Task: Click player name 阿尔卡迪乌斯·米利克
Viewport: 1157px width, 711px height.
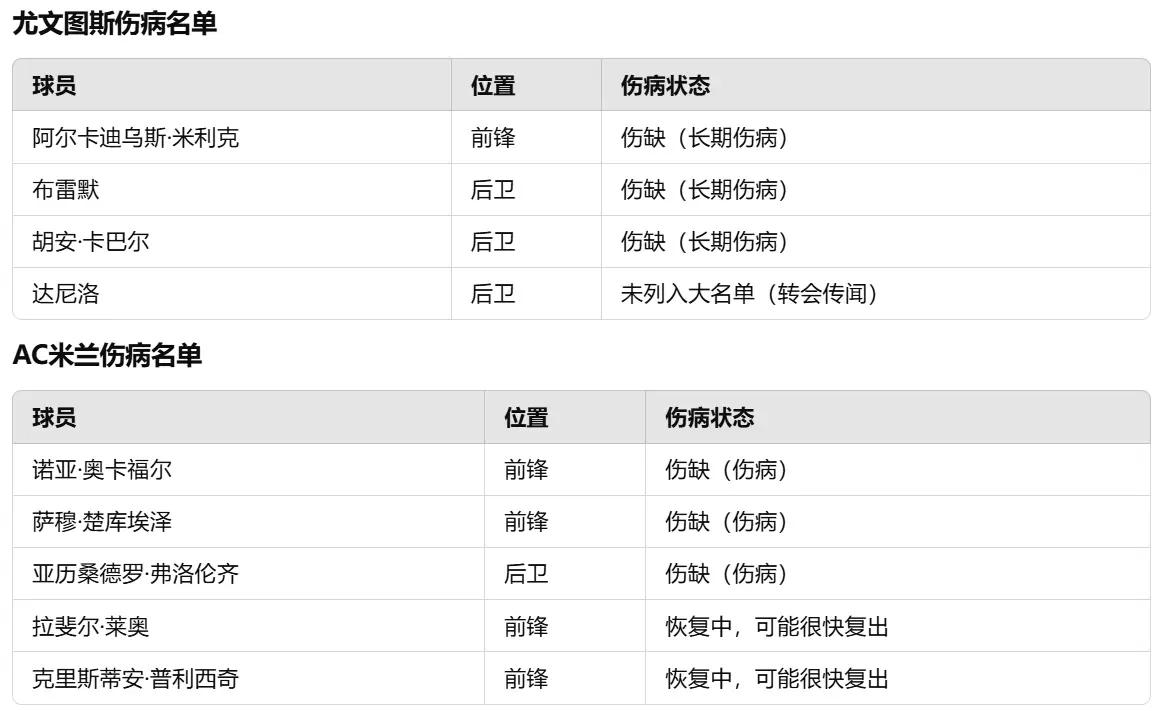Action: click(135, 138)
